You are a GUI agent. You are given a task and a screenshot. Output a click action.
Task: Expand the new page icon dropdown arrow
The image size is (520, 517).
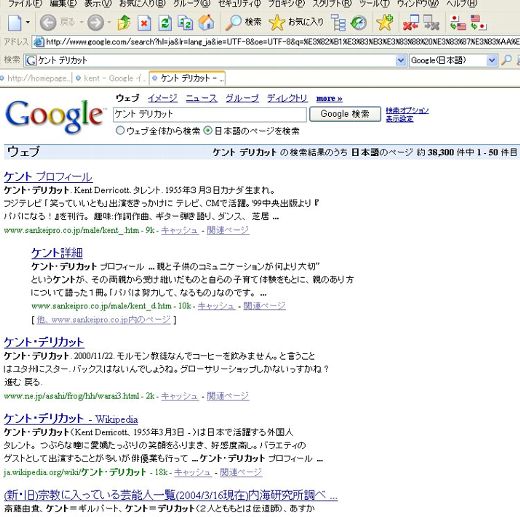(28, 22)
